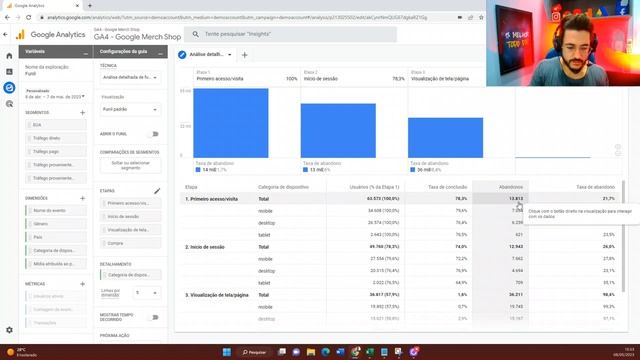Add a new metric with plus icon
Image resolution: width=640 pixels, height=360 pixels.
82,284
